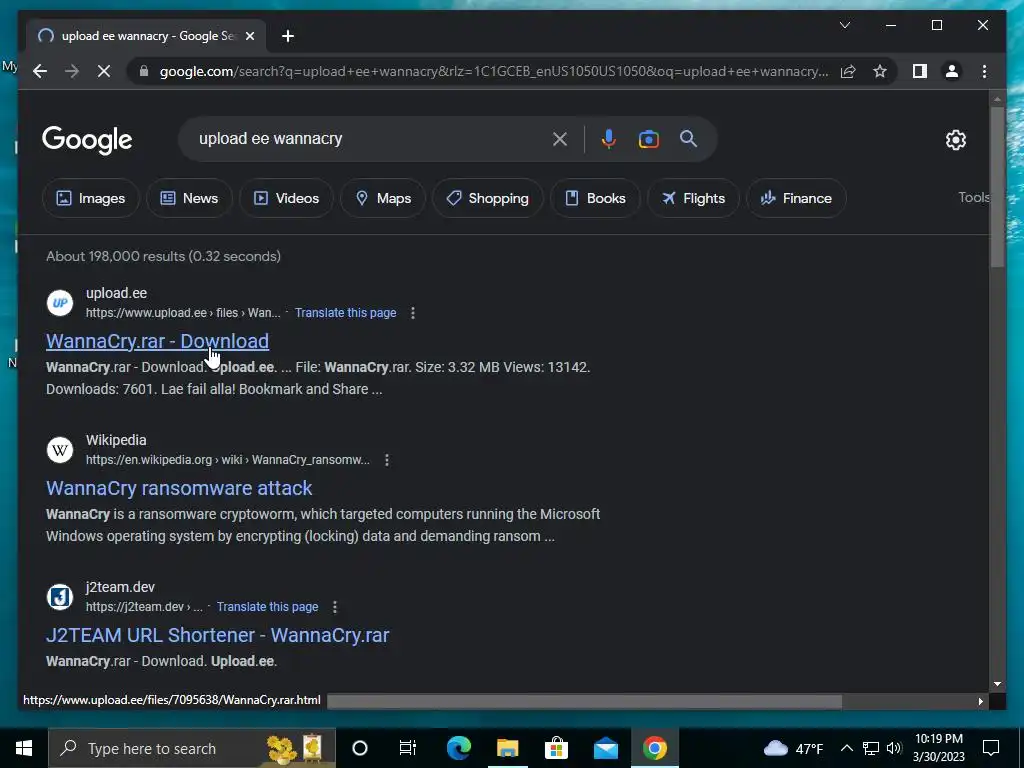Open the weather widget showing 47°F
This screenshot has width=1024, height=768.
click(793, 748)
